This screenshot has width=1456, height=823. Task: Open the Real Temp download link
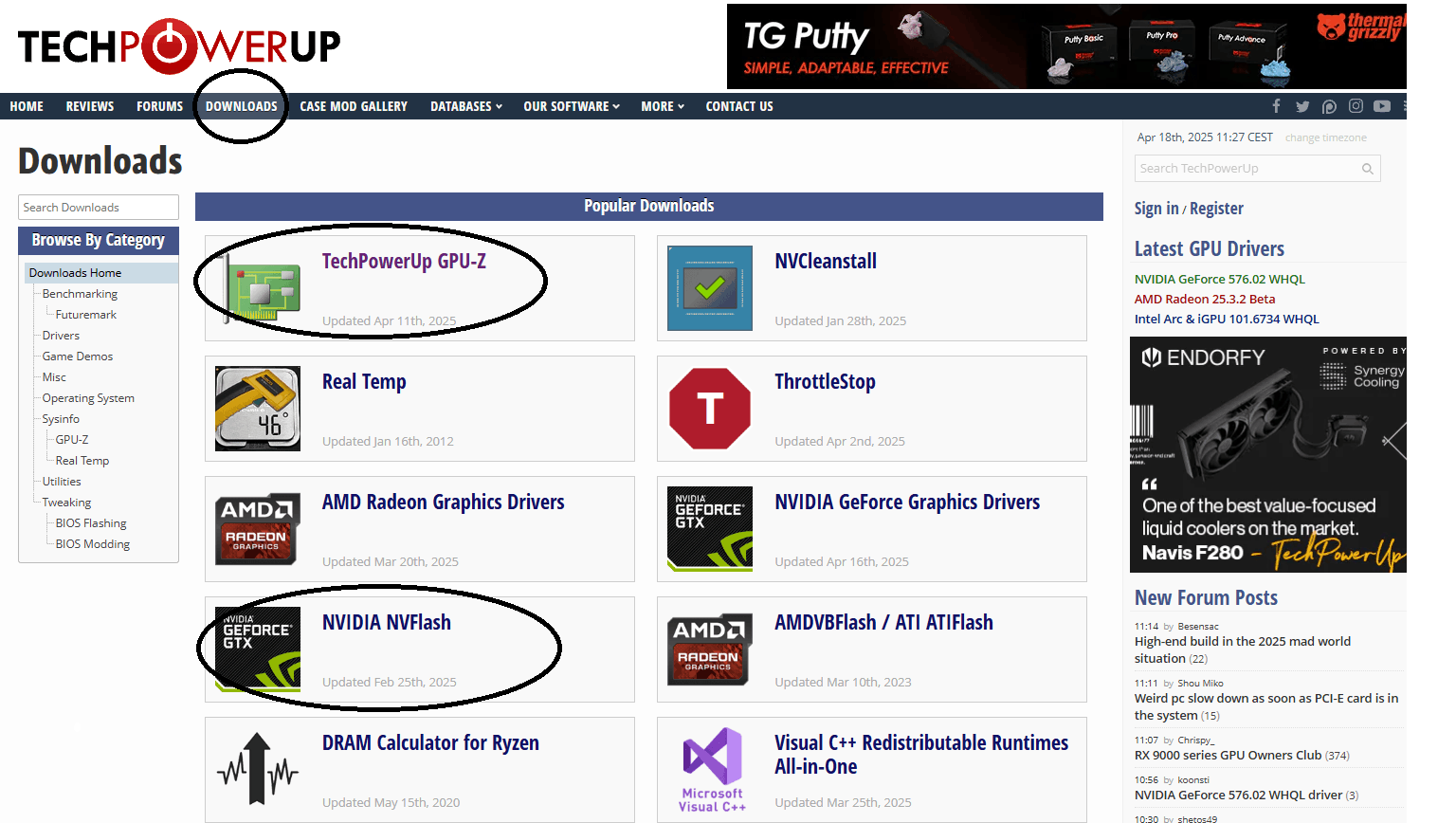[364, 382]
